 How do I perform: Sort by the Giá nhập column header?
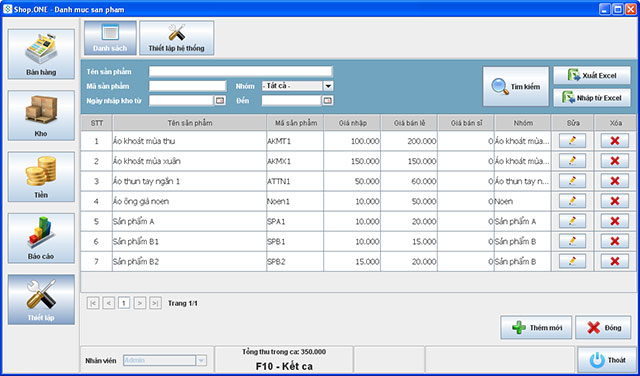click(353, 123)
